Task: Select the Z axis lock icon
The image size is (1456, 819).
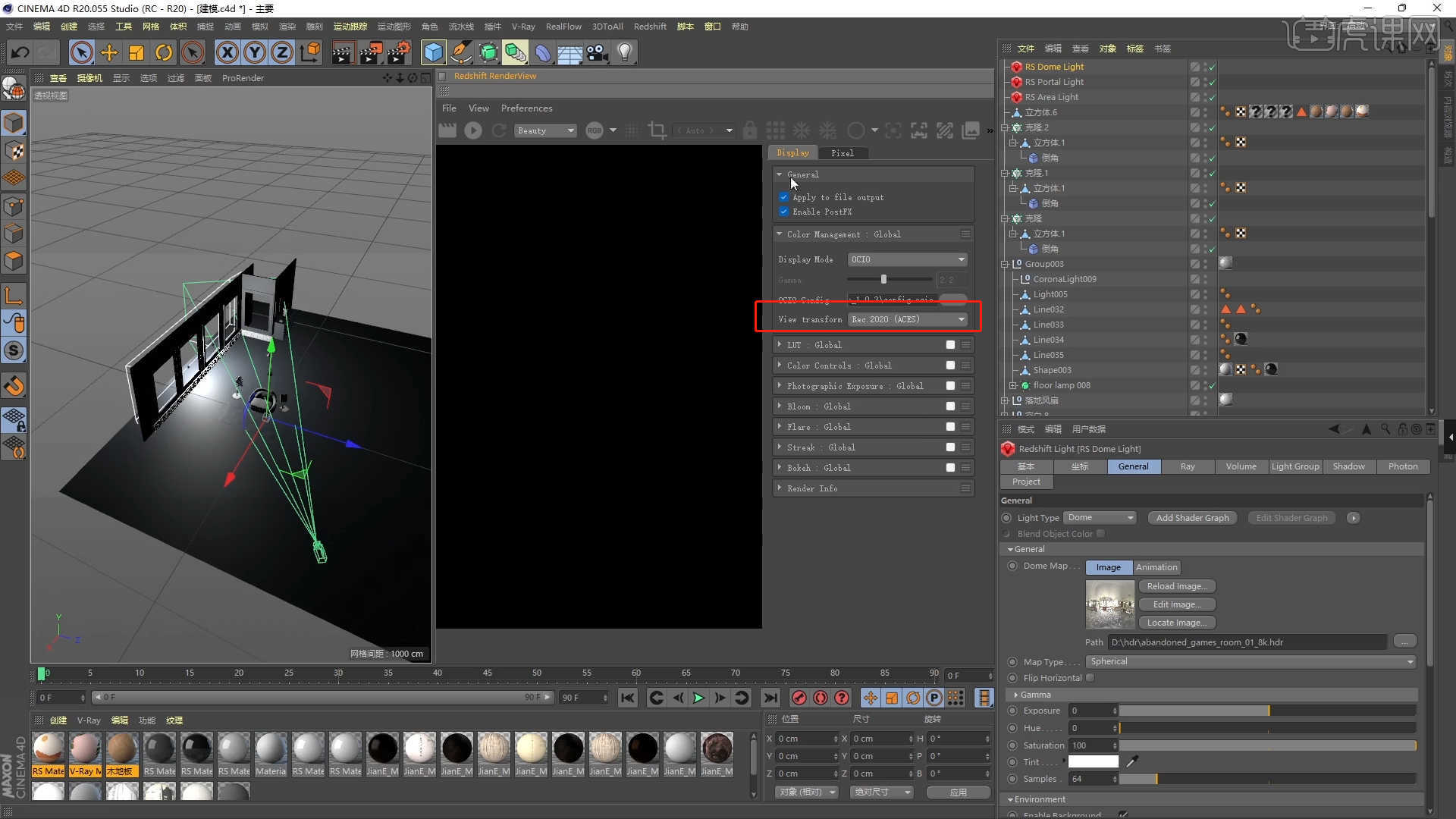Action: click(281, 52)
